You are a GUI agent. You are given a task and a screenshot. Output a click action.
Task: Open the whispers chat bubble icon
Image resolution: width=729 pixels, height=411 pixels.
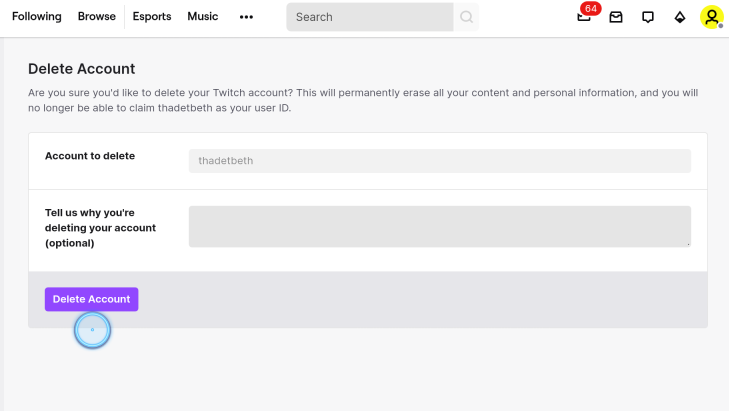coord(648,17)
